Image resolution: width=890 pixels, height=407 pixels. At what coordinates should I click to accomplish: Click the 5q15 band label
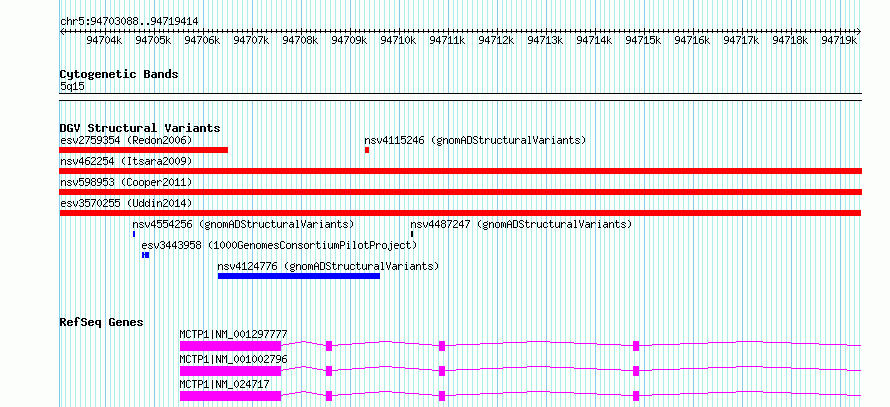[x=72, y=87]
